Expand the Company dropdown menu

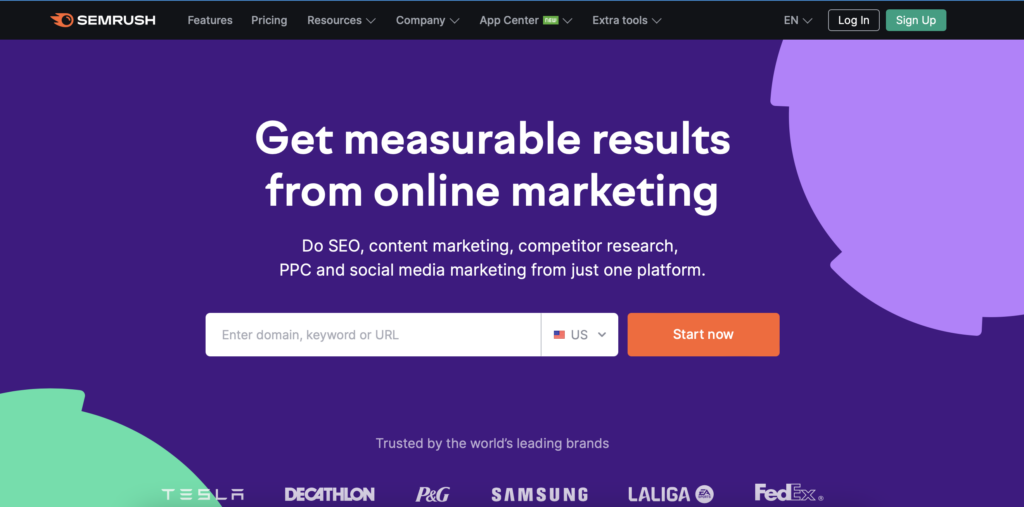click(x=427, y=20)
